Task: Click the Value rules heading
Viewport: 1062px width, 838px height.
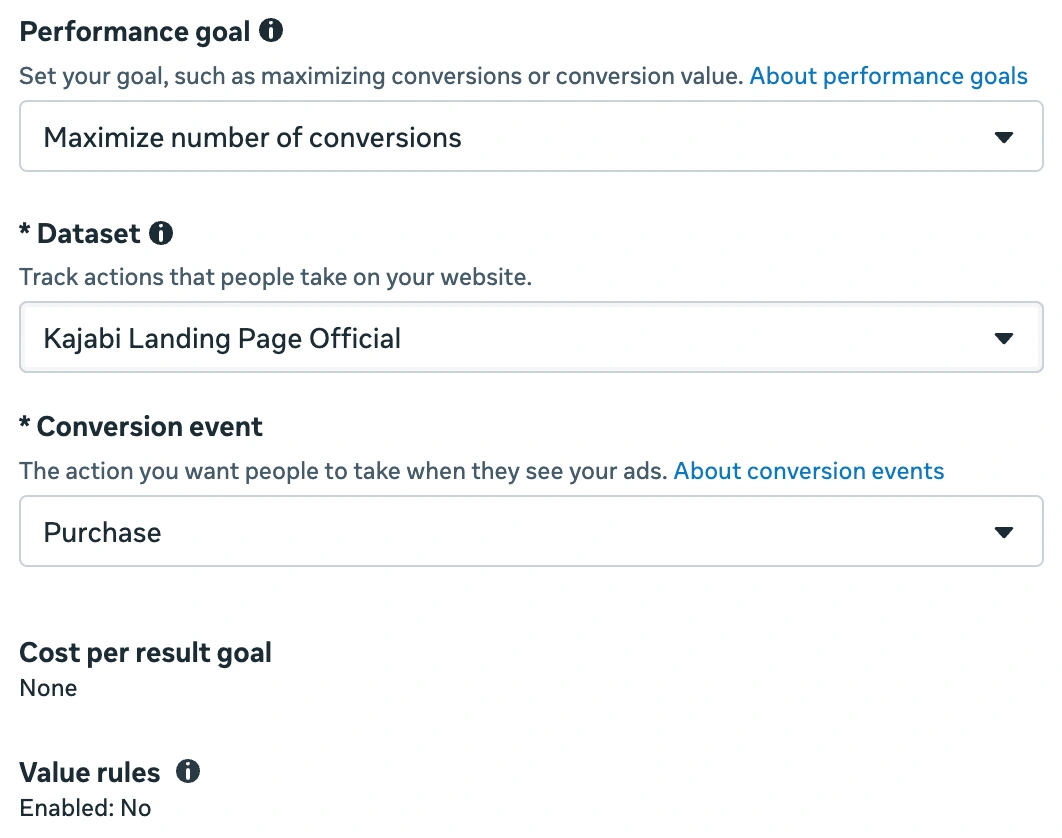Action: 90,772
